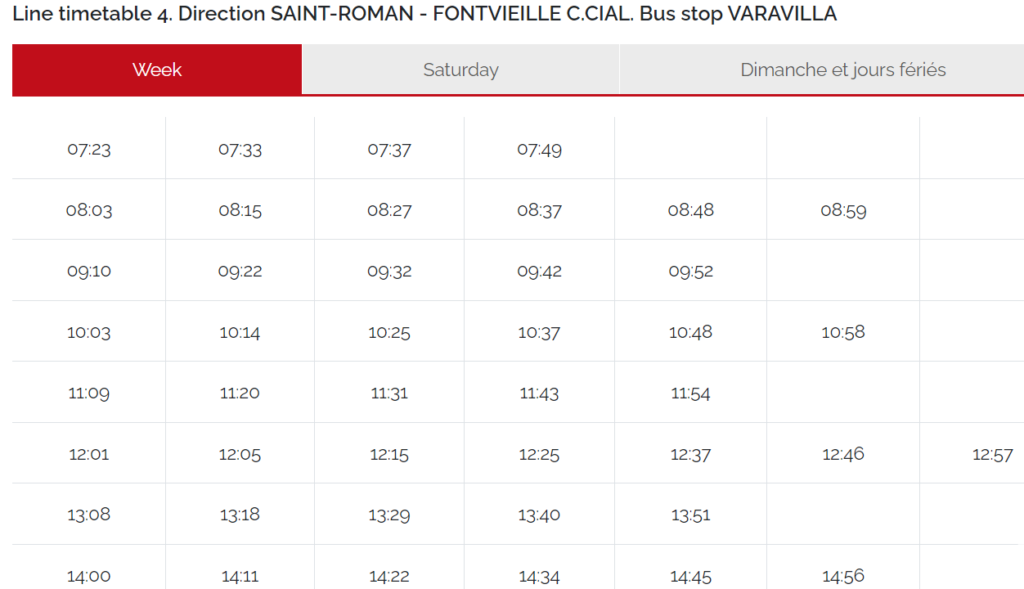Click the 13:08 departure time
This screenshot has height=589, width=1024.
tap(87, 514)
